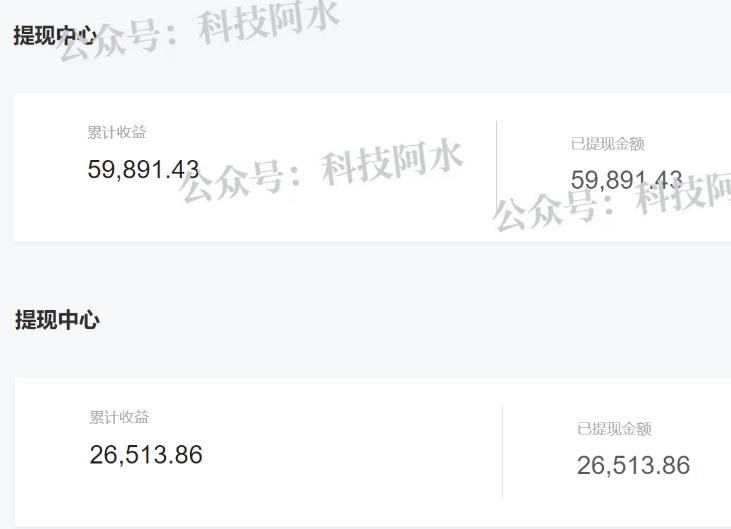Image resolution: width=731 pixels, height=529 pixels.
Task: Select the 26,513.86 value under 累计收益
Action: tap(146, 455)
